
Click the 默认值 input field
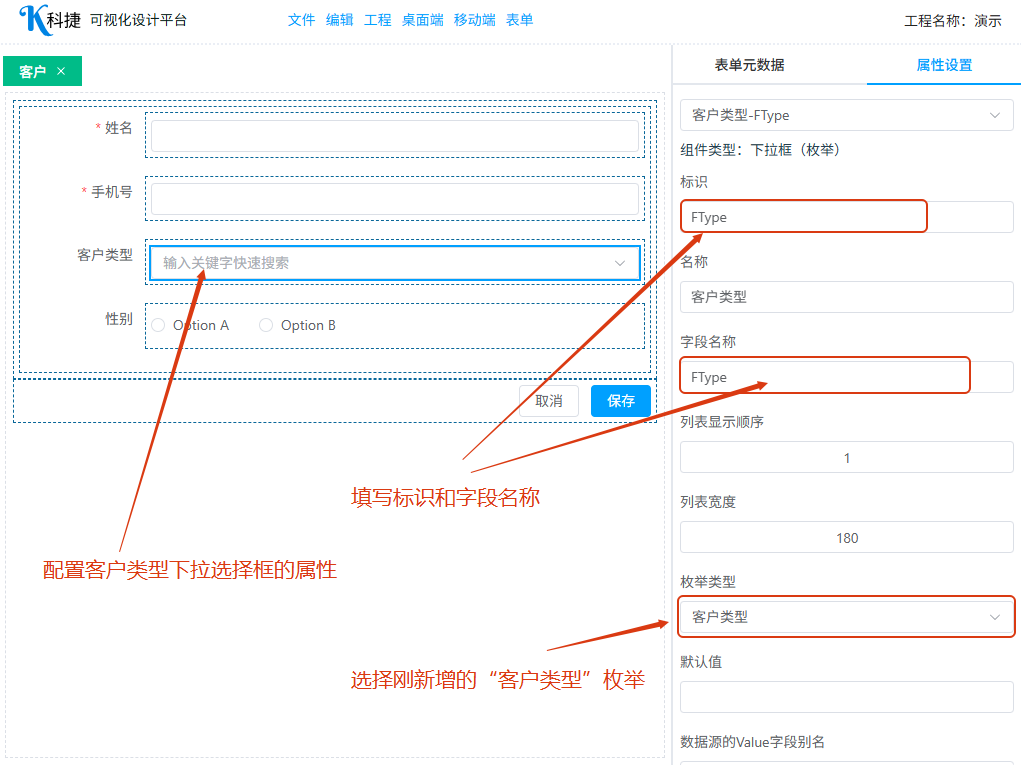tap(846, 697)
